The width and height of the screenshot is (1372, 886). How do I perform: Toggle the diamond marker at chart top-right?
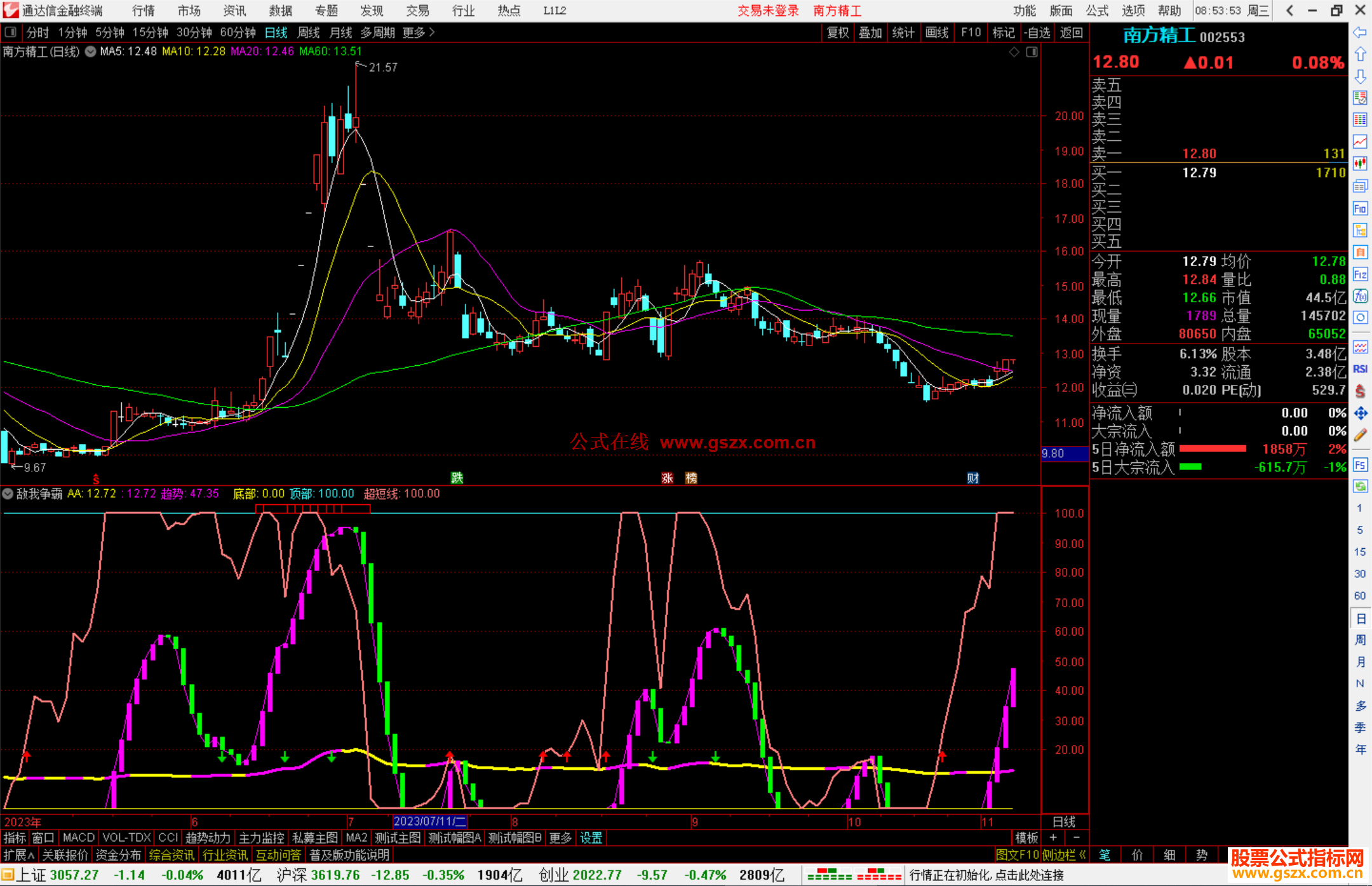pos(1014,52)
